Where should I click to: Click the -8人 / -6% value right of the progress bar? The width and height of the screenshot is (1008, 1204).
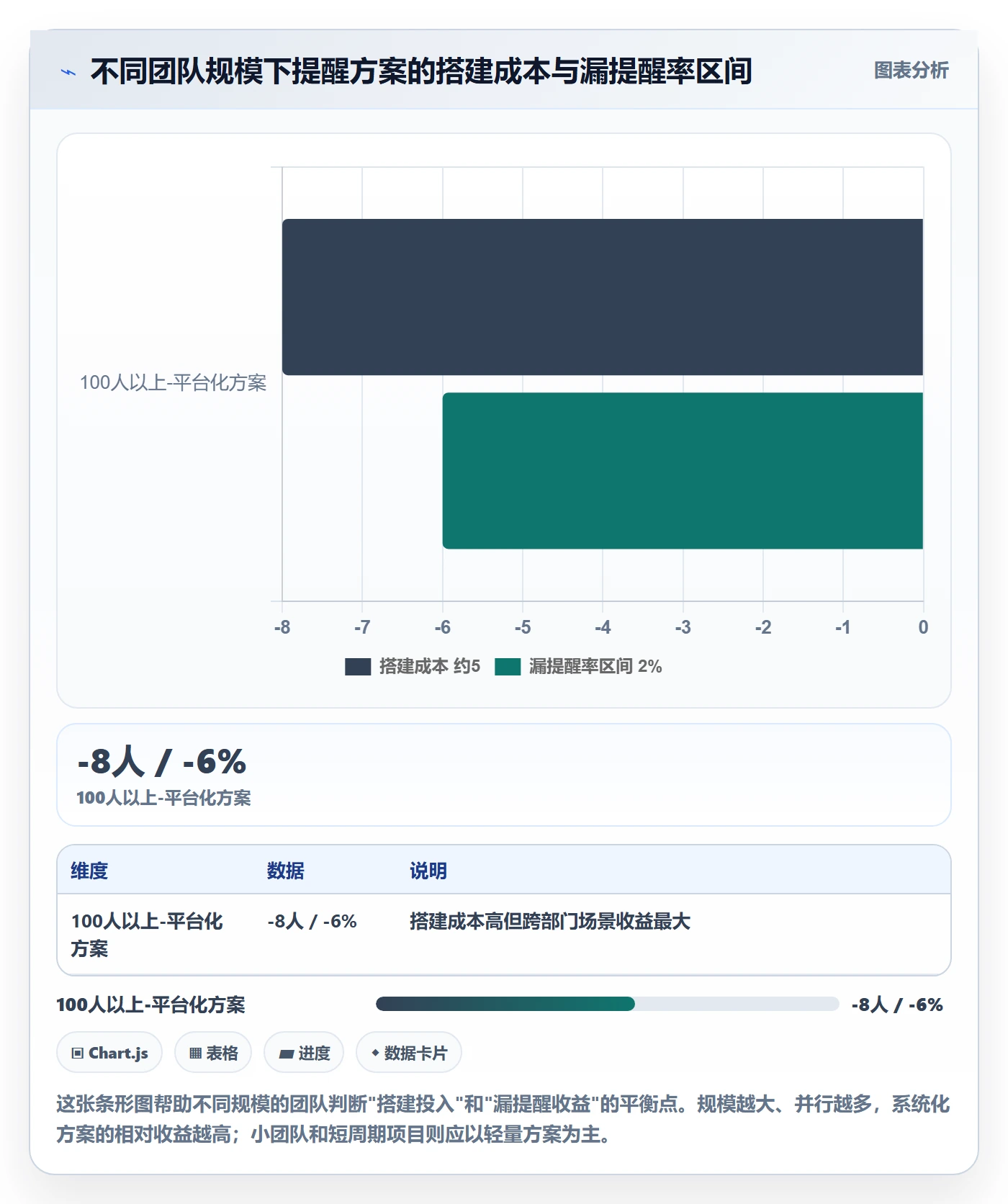(x=897, y=1005)
